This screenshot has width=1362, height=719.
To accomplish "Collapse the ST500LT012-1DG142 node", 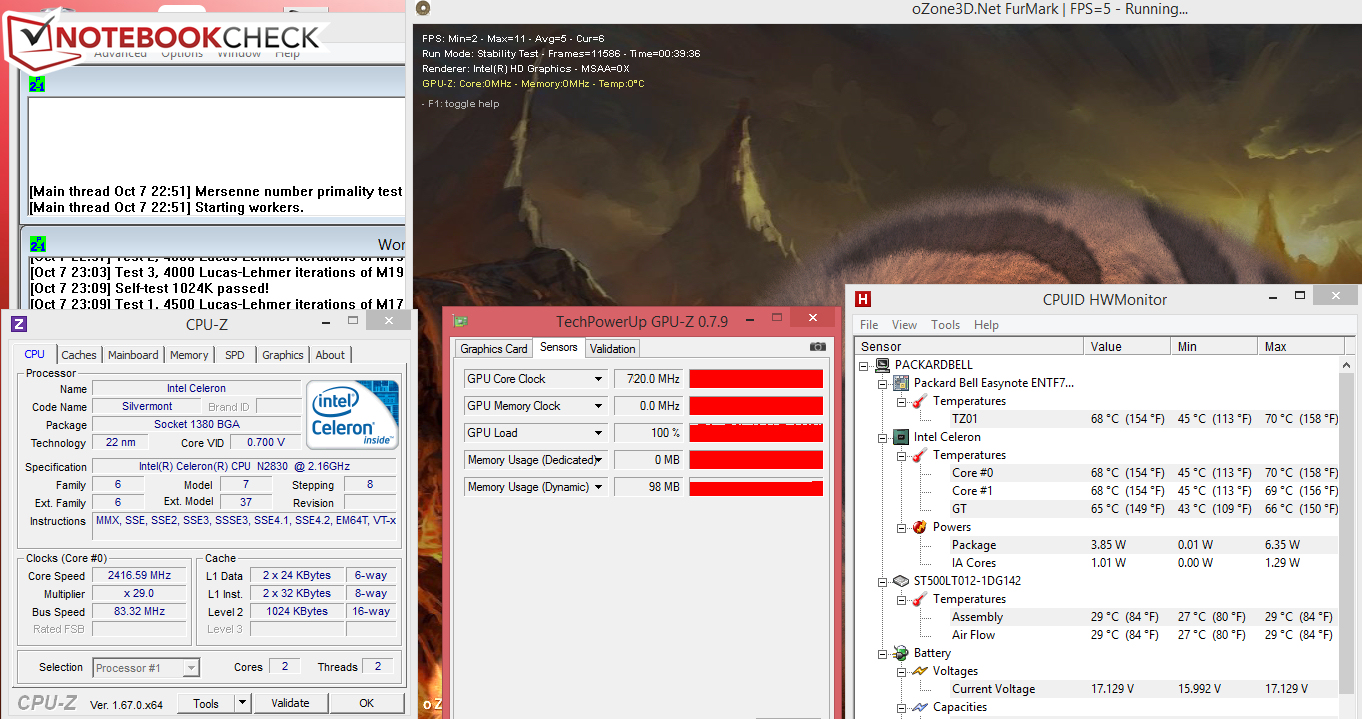I will pyautogui.click(x=883, y=581).
